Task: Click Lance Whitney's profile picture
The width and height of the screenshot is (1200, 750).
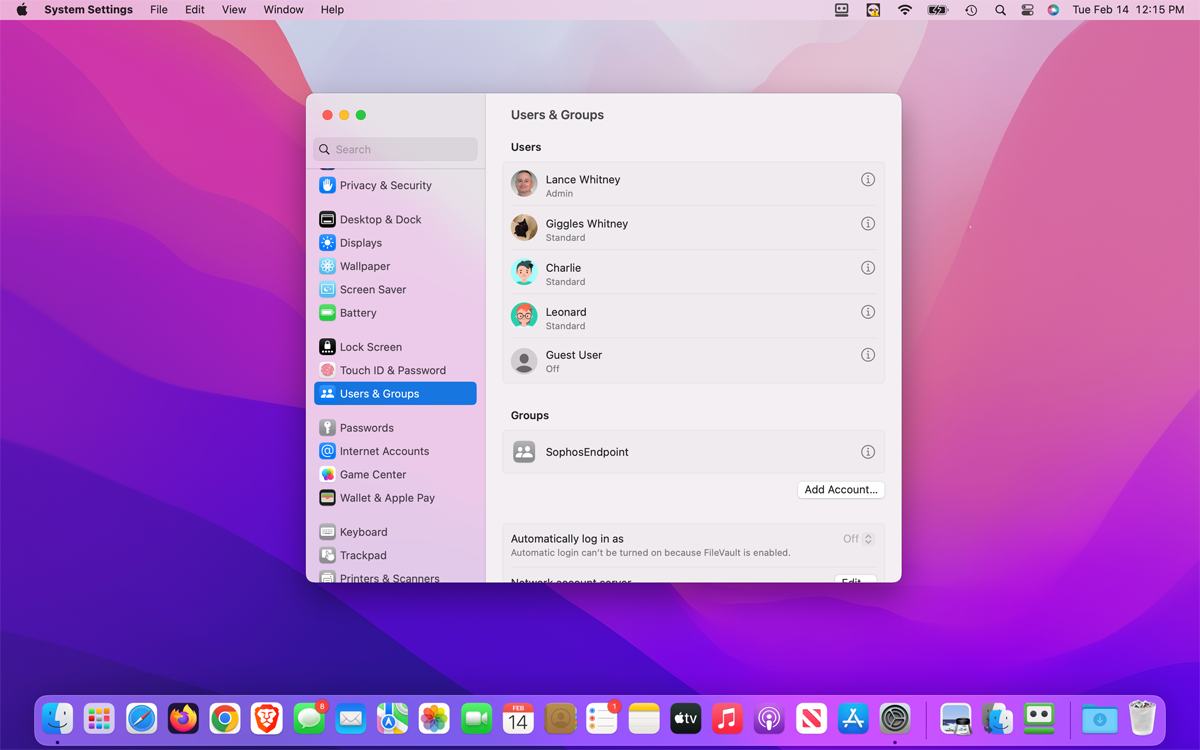Action: pos(524,184)
